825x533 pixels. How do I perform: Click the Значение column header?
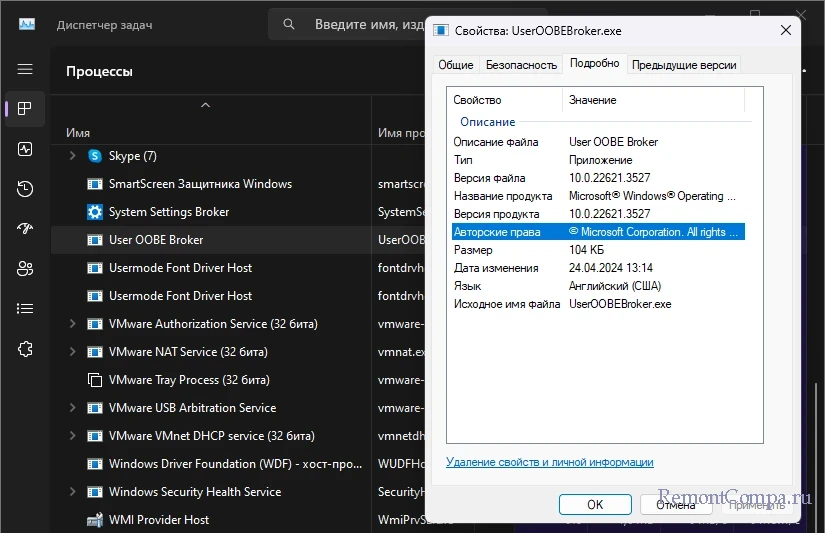pyautogui.click(x=653, y=100)
